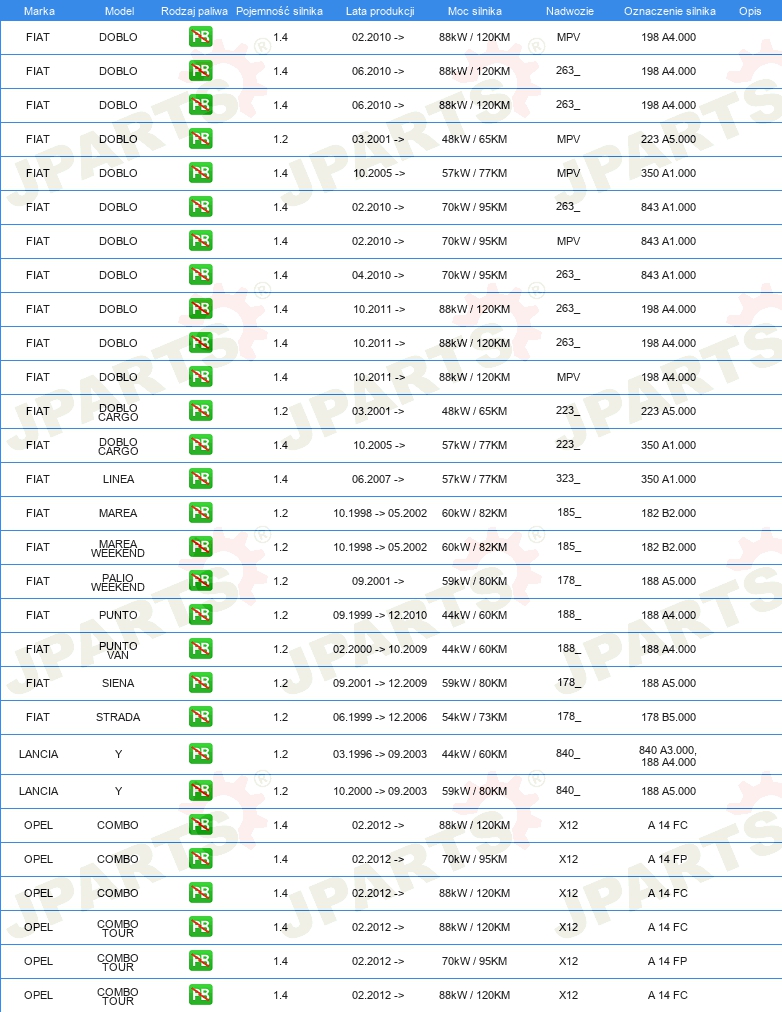This screenshot has width=782, height=1012.
Task: Click fuel icon in PALIO WEEKEND row
Action: [x=201, y=581]
